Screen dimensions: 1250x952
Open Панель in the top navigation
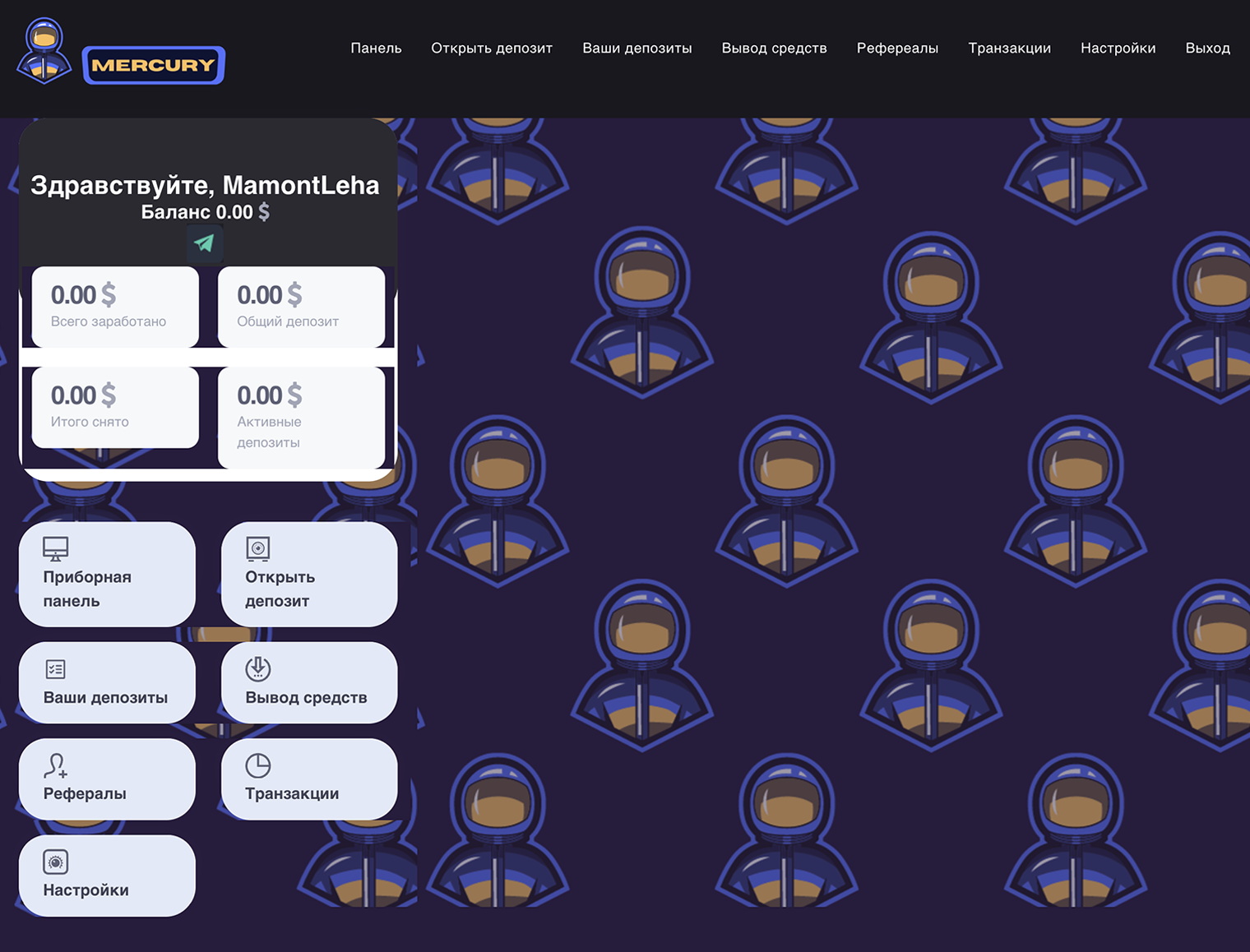[376, 48]
